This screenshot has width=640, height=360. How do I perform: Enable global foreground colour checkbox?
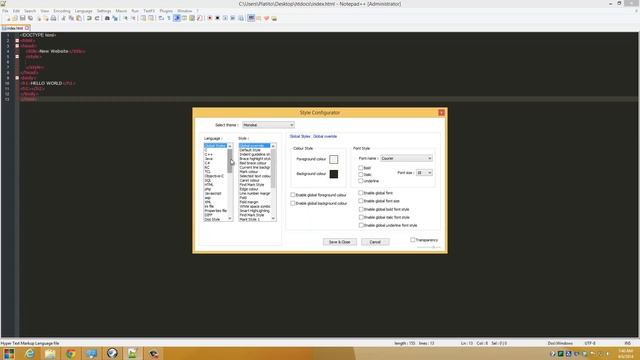[x=293, y=195]
